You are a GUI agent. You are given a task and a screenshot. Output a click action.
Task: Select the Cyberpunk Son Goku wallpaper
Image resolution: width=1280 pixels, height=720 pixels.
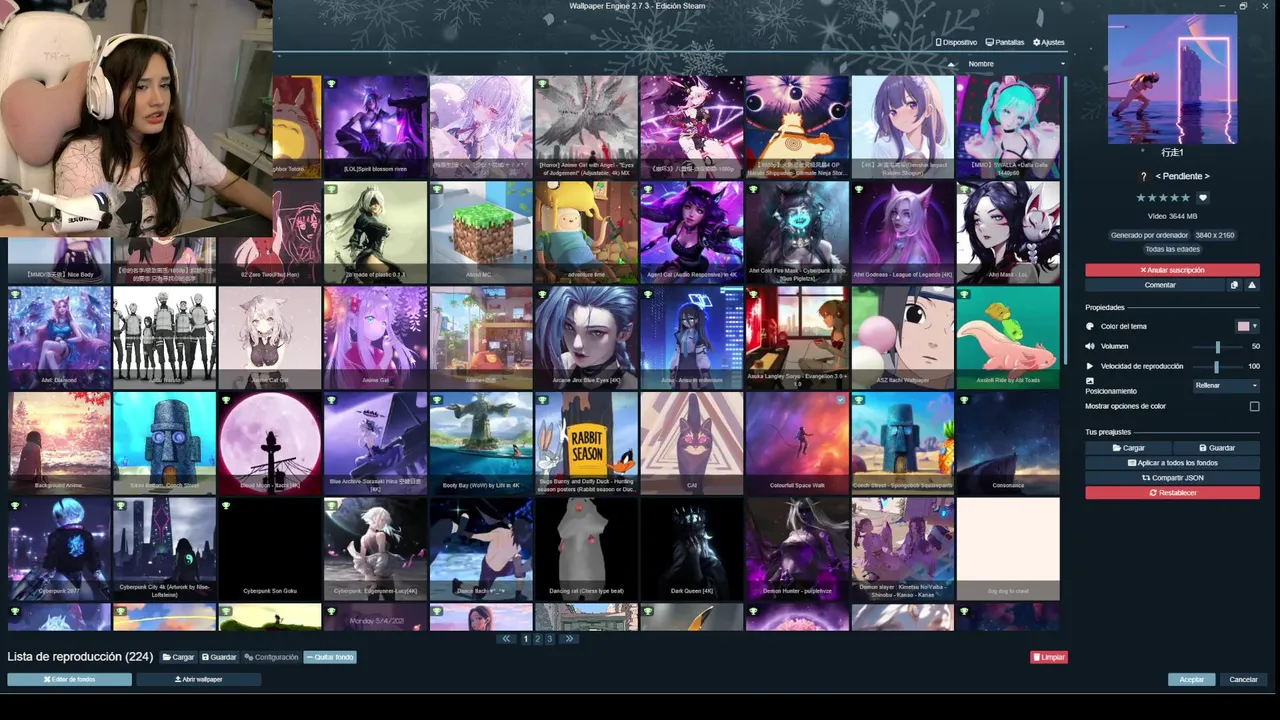coord(270,549)
